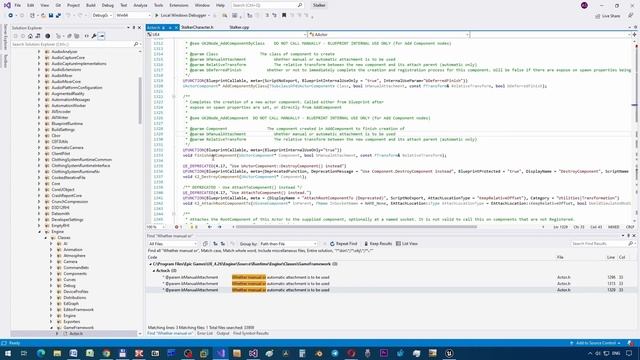Toggle bookmark icon in main toolbar

click(284, 15)
